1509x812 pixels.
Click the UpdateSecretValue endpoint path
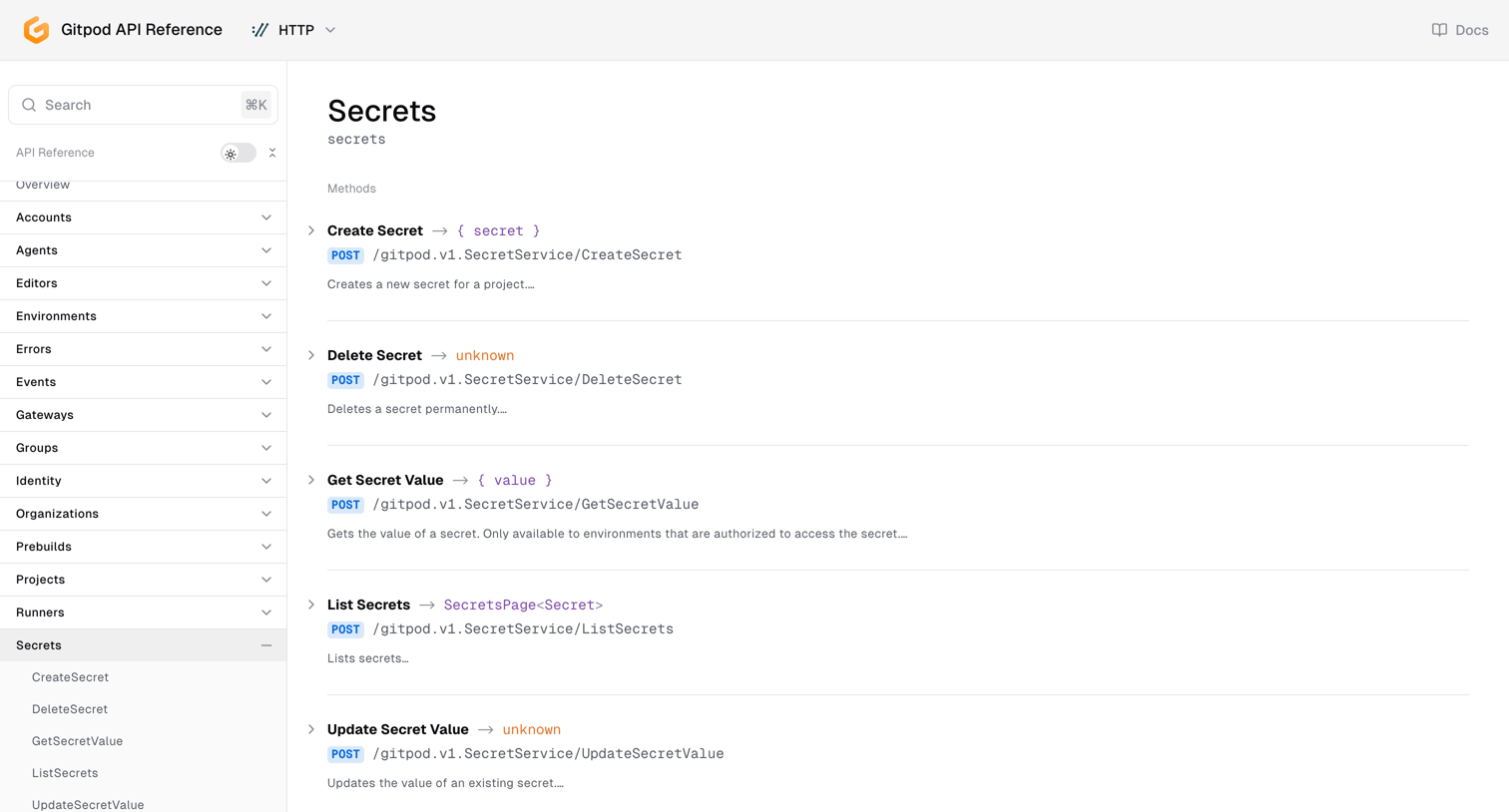coord(548,754)
